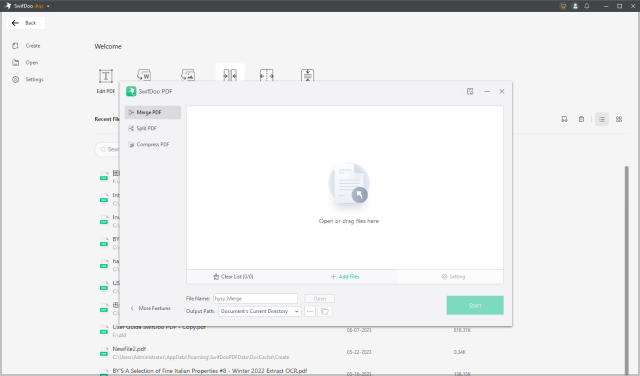The width and height of the screenshot is (640, 376).
Task: Select User Guide SwifDoo PDF - Copy.pdf row
Action: (x=159, y=327)
